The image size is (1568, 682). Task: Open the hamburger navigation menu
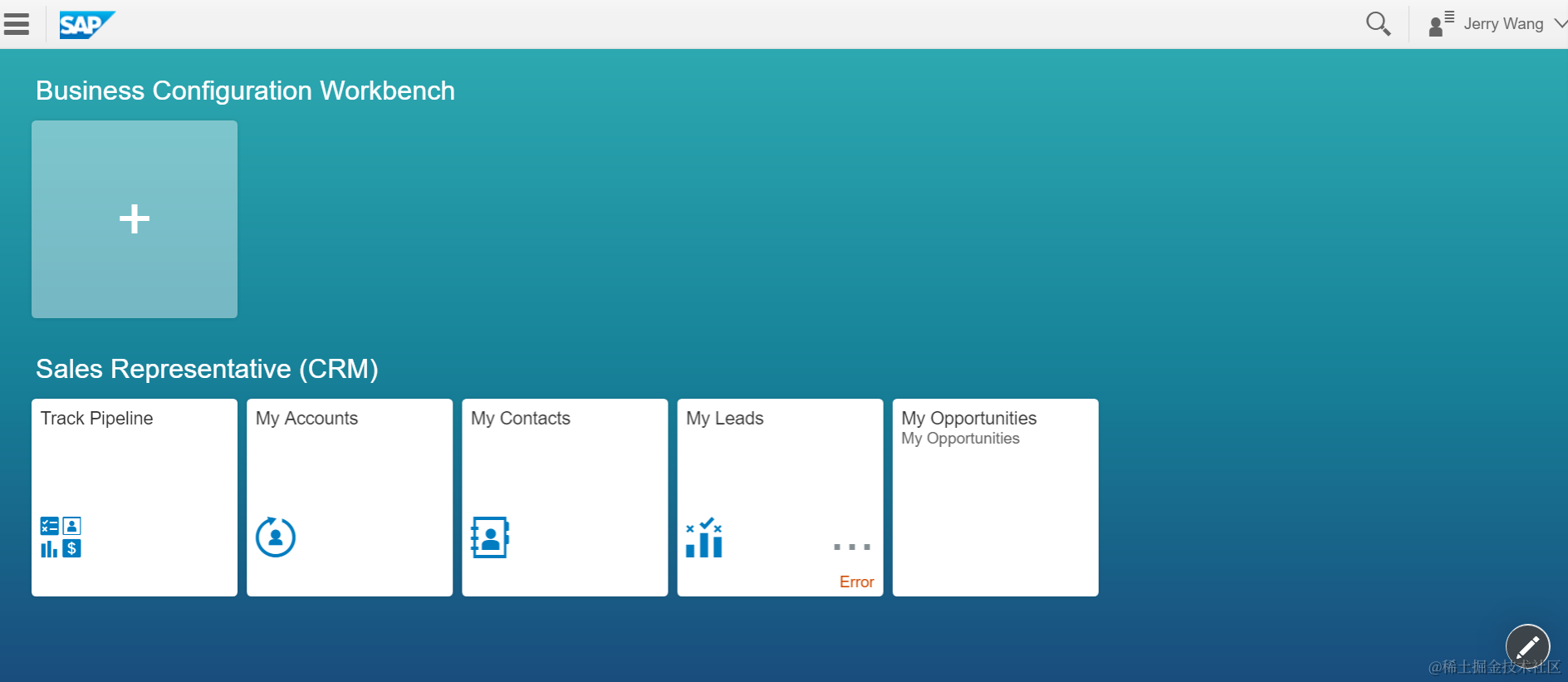tap(17, 24)
